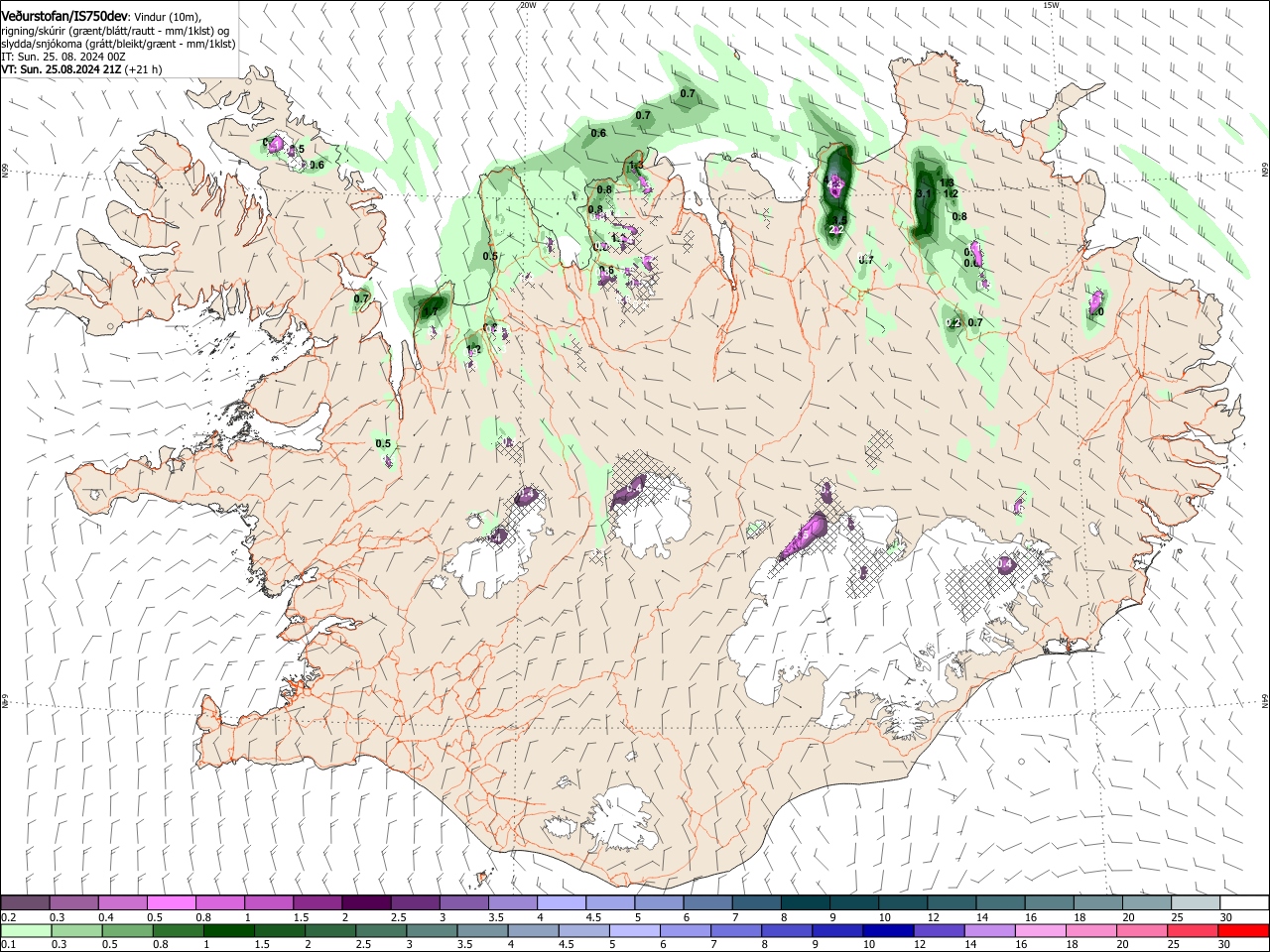Image resolution: width=1270 pixels, height=952 pixels.
Task: Pick the dusky mauve 0.2 swatch at the snow scale start
Action: click(x=26, y=903)
